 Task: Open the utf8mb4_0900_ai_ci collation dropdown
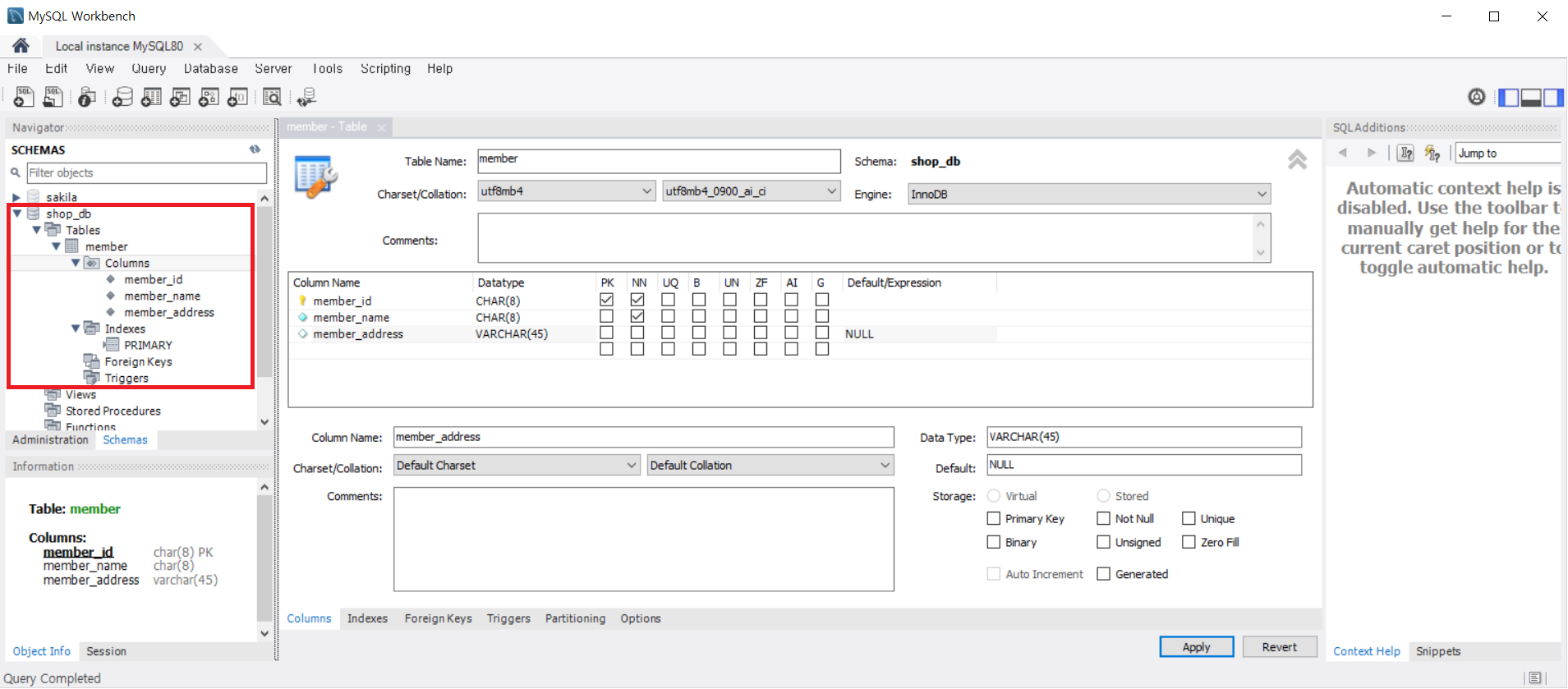pyautogui.click(x=752, y=191)
